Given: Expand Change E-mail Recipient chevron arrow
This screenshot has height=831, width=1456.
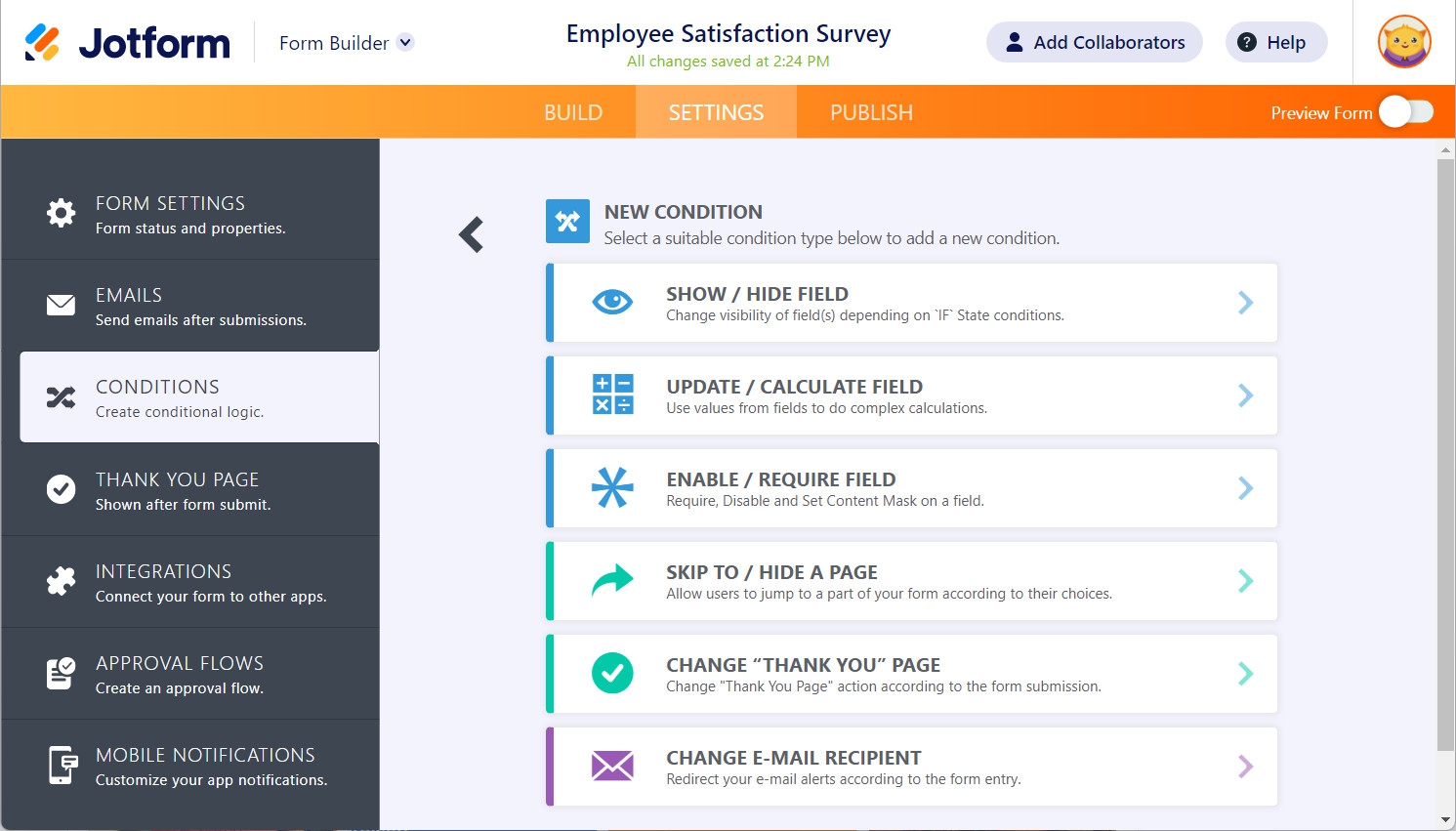Looking at the screenshot, I should 1245,767.
